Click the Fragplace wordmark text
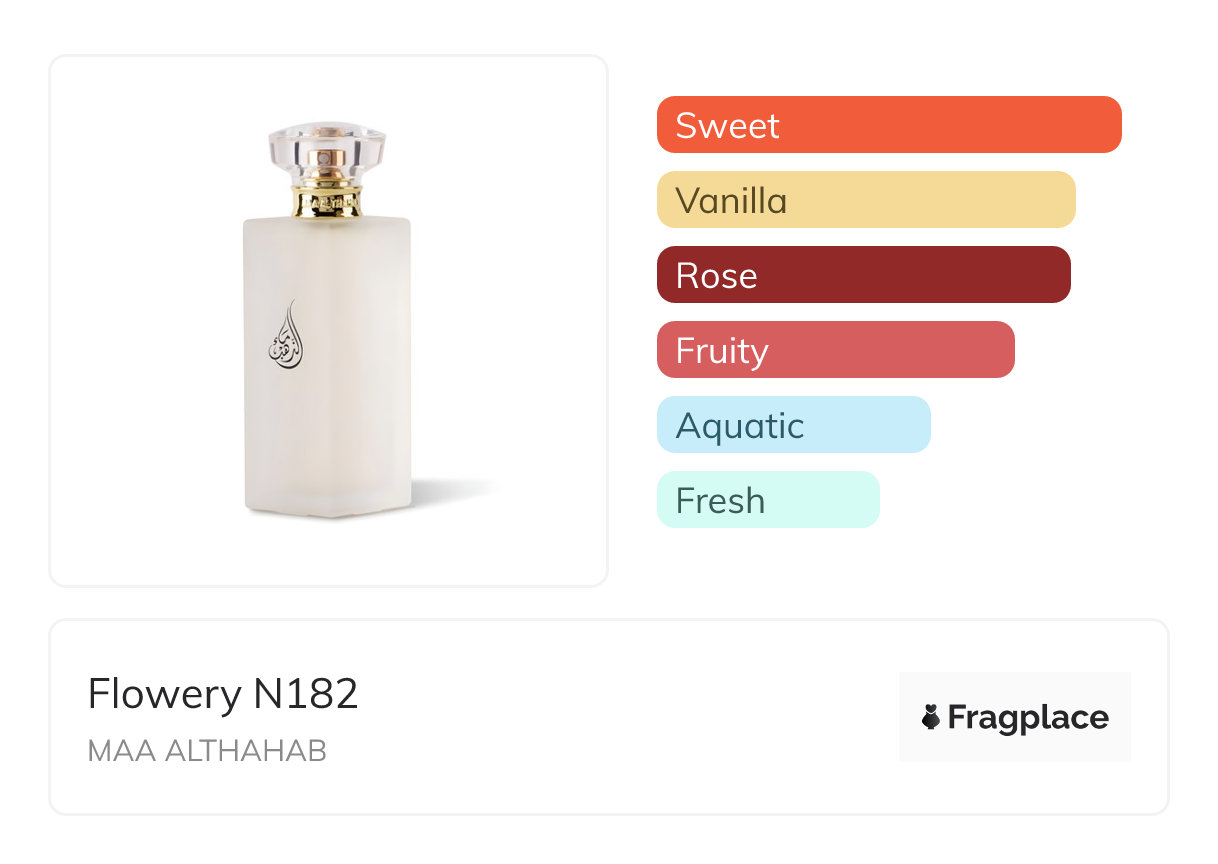1218x864 pixels. click(1028, 718)
